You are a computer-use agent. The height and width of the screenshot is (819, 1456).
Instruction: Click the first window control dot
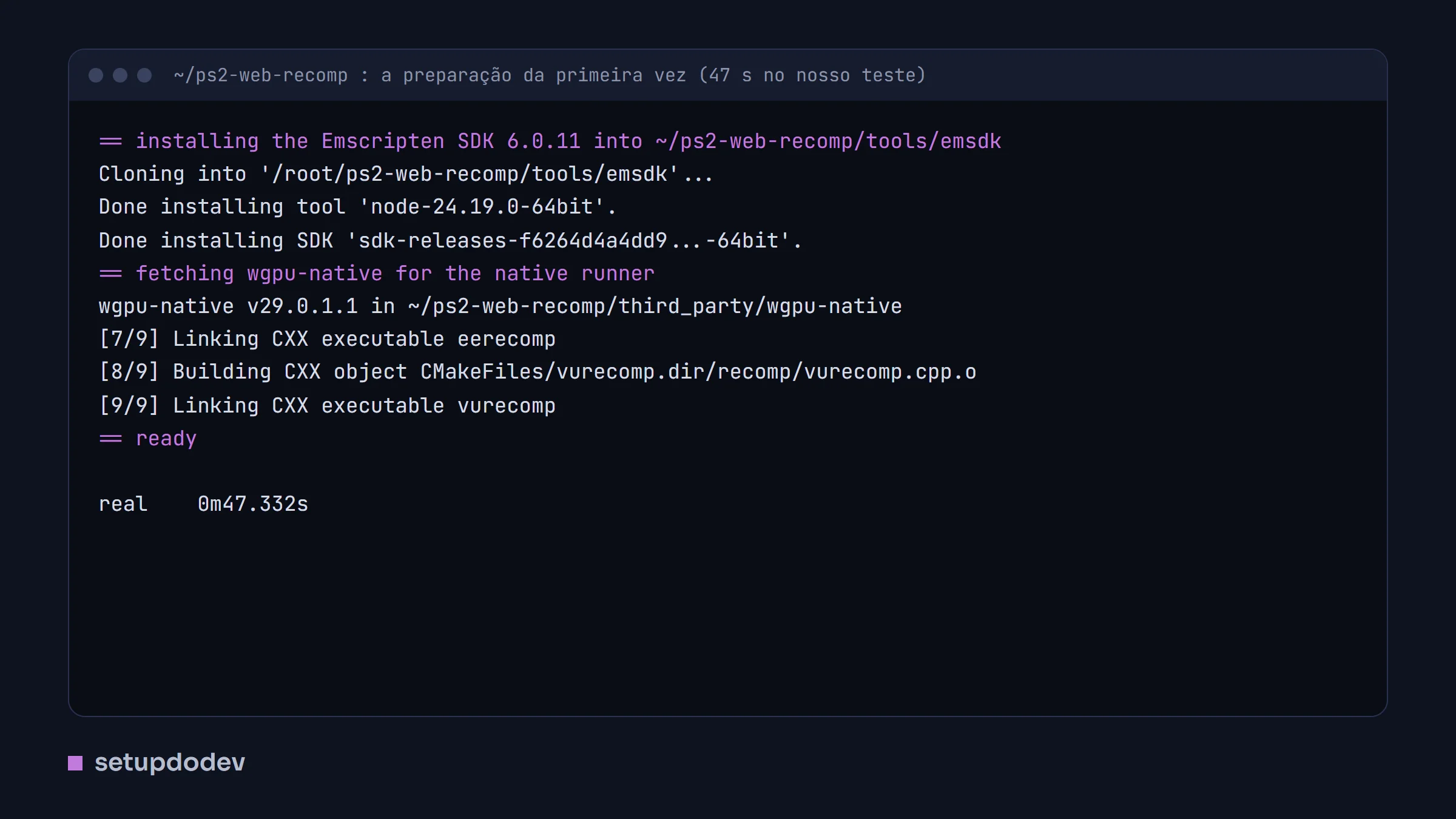[x=96, y=75]
